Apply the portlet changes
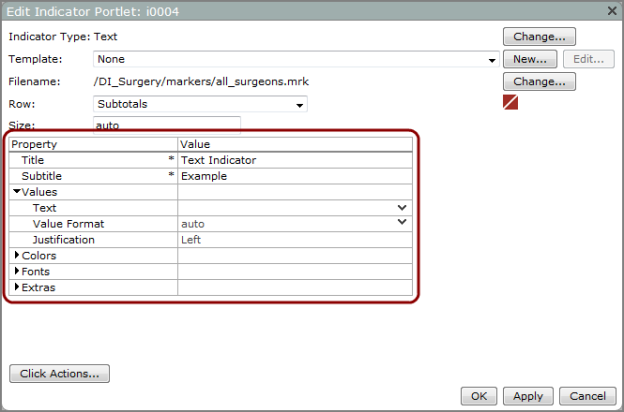 (528, 396)
